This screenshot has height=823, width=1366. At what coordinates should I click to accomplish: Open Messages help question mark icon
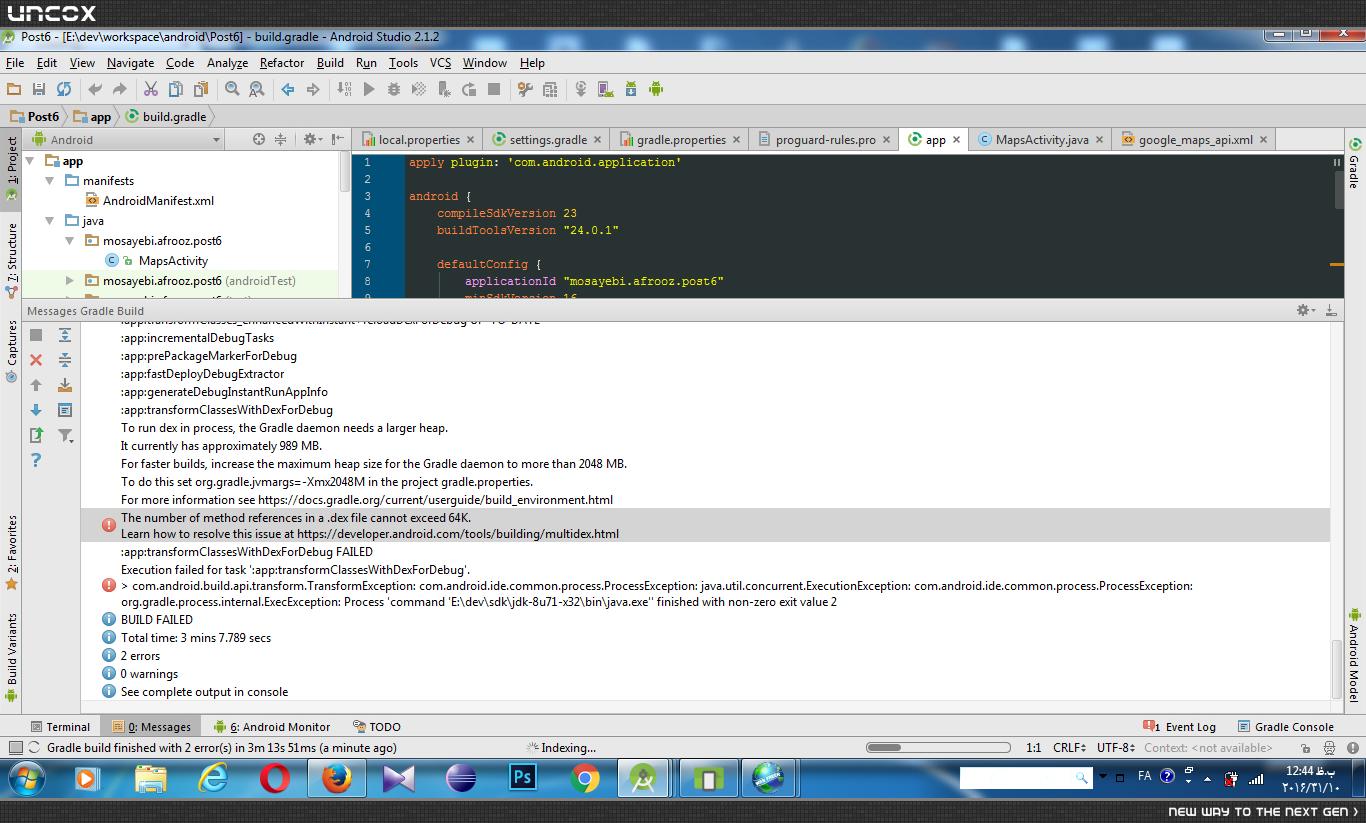pos(36,460)
